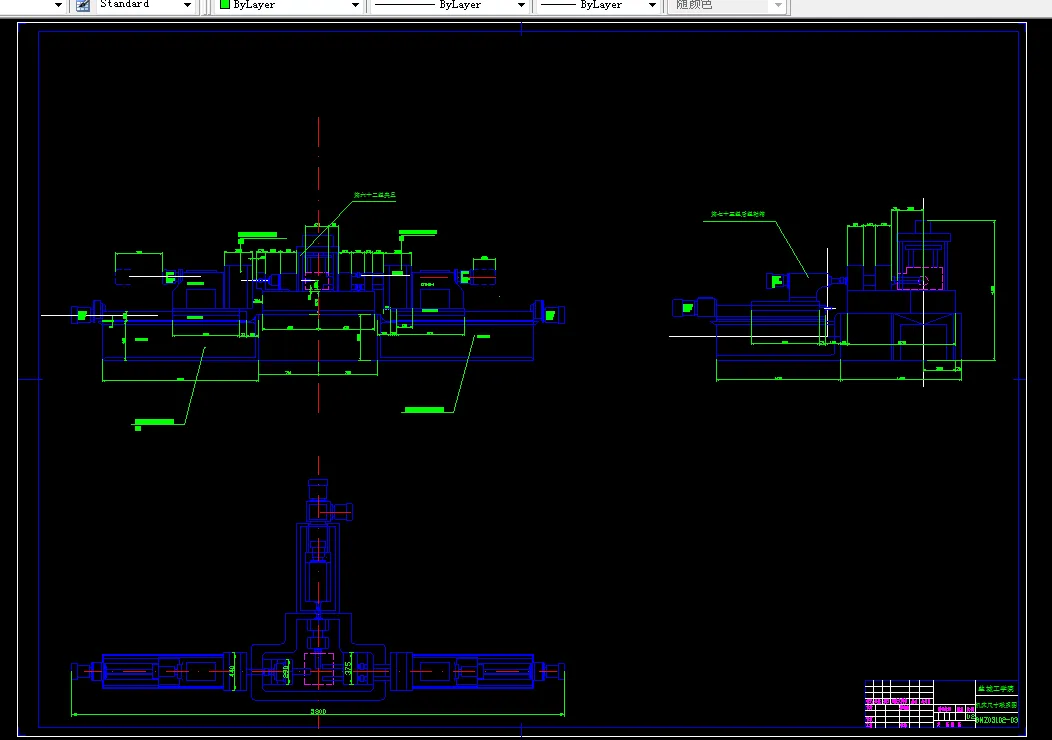Screen dimensions: 1052x740
Task: Select the 3800 overall length dimension text
Action: (318, 711)
